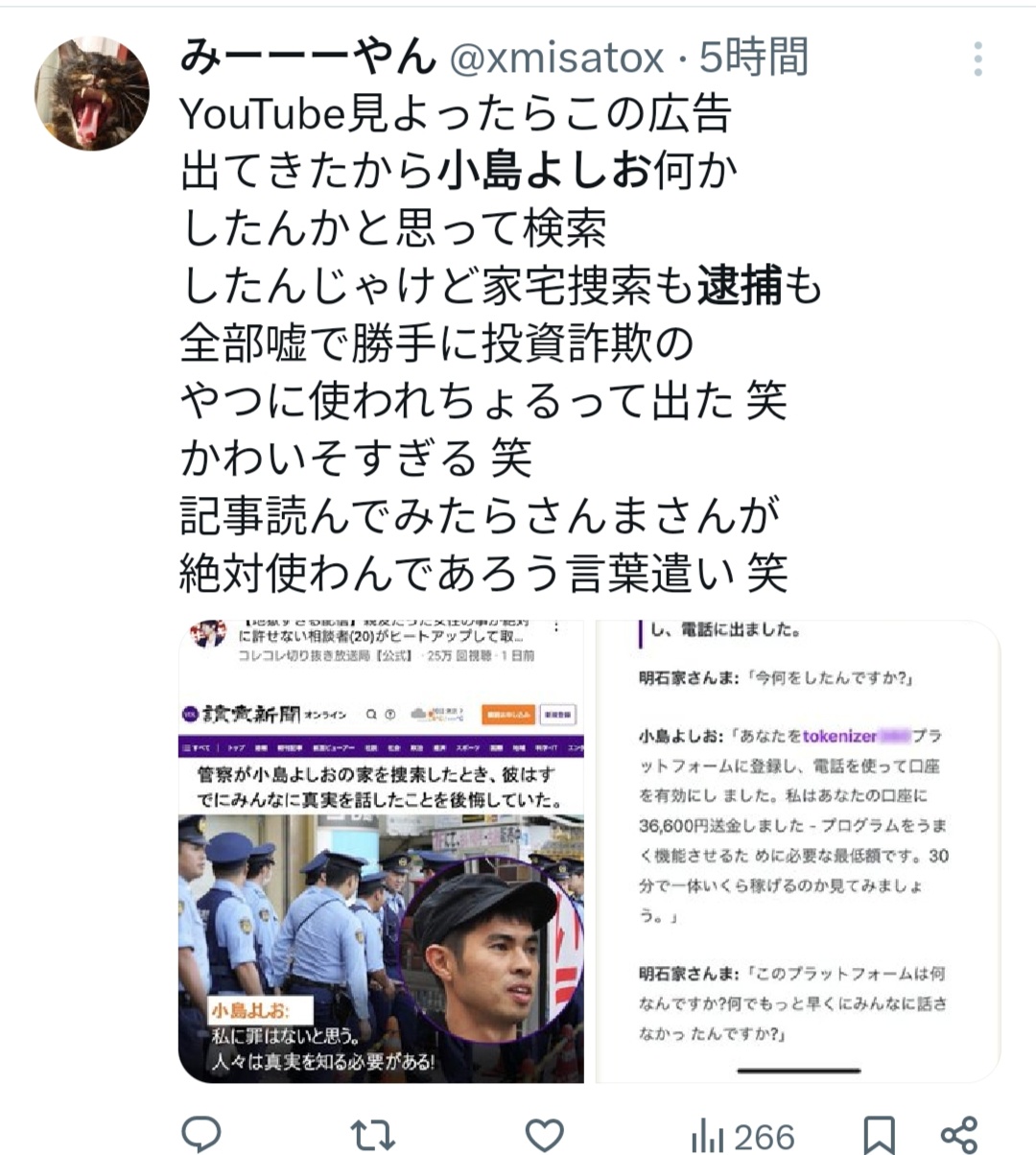Open the three-dot more options menu
The height and width of the screenshot is (1155, 1036).
click(977, 59)
